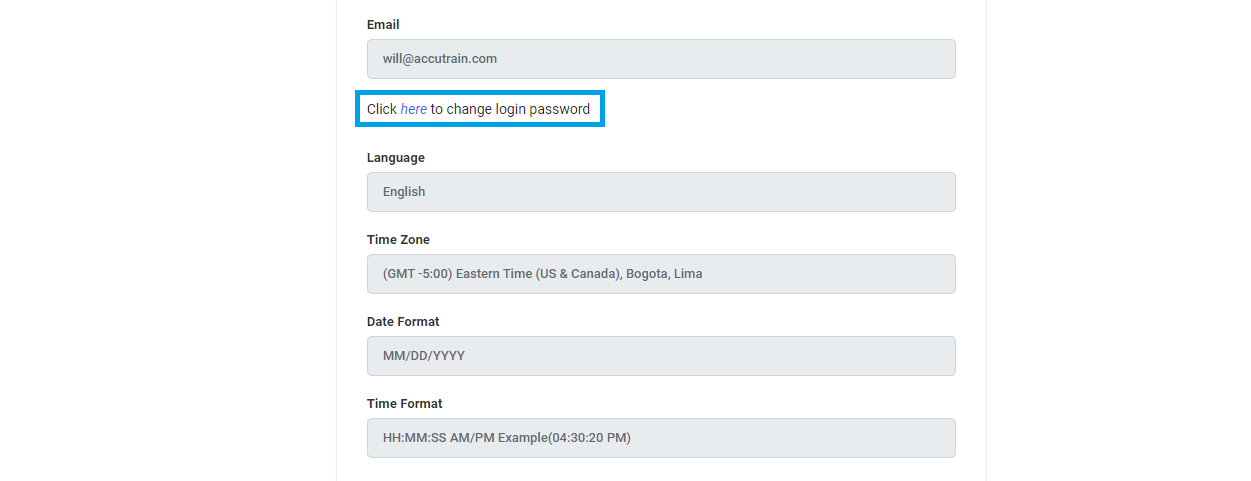This screenshot has width=1251, height=481.
Task: Click the Email field label
Action: [x=383, y=25]
